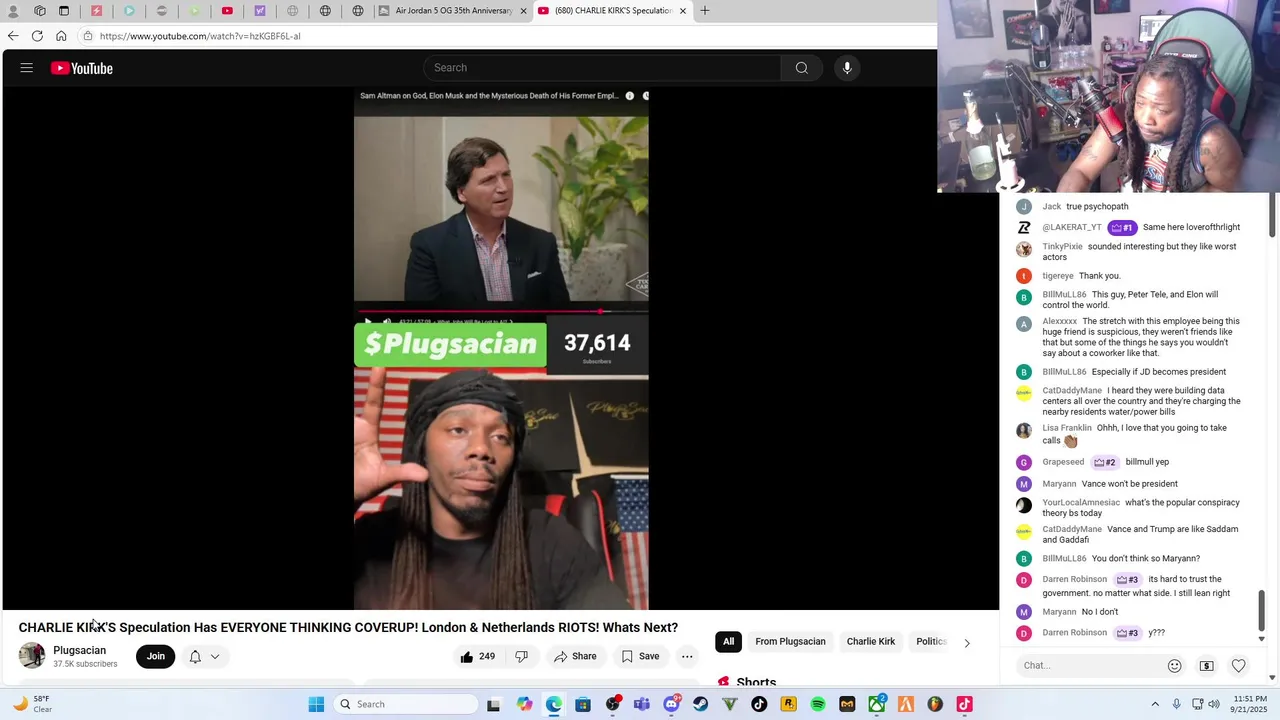Open Copilot from the taskbar
The image size is (1280, 720).
524,704
